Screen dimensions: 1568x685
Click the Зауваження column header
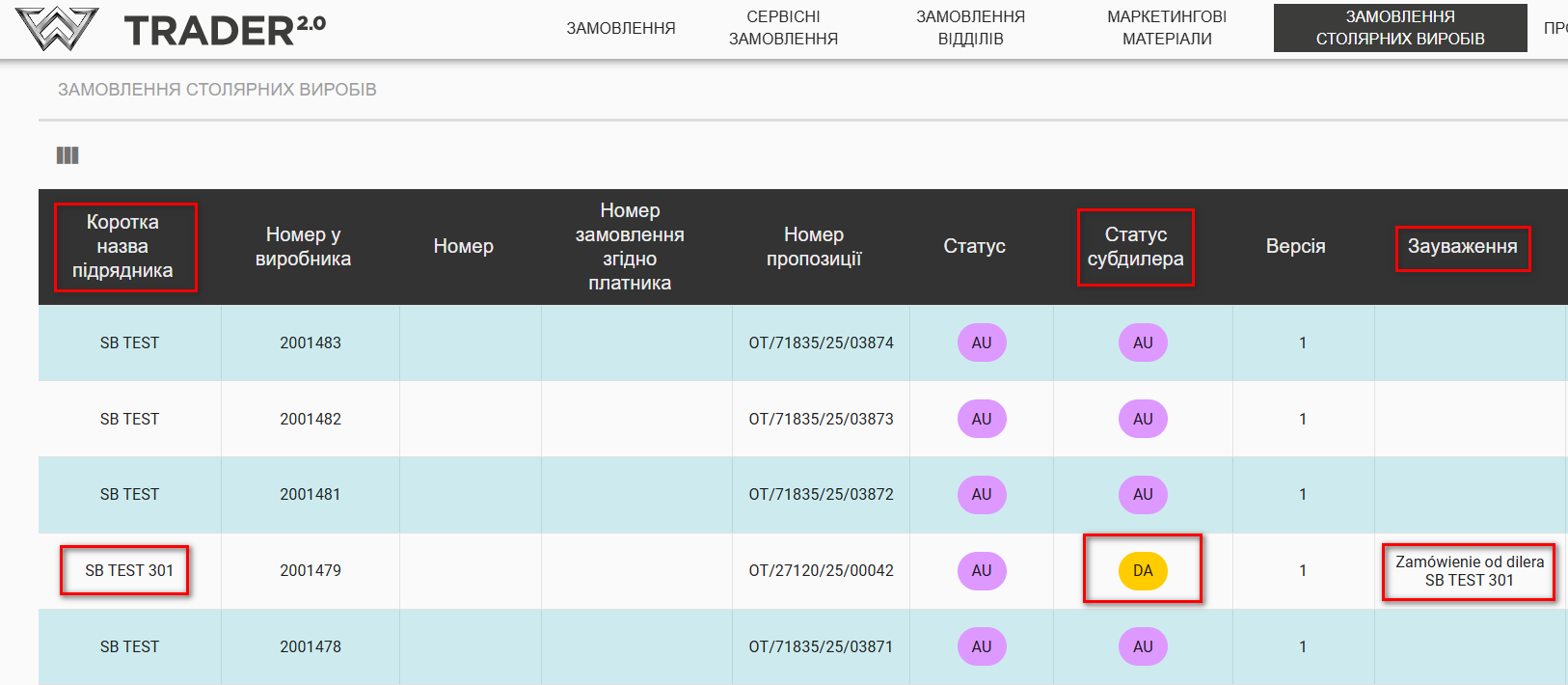click(x=1462, y=246)
